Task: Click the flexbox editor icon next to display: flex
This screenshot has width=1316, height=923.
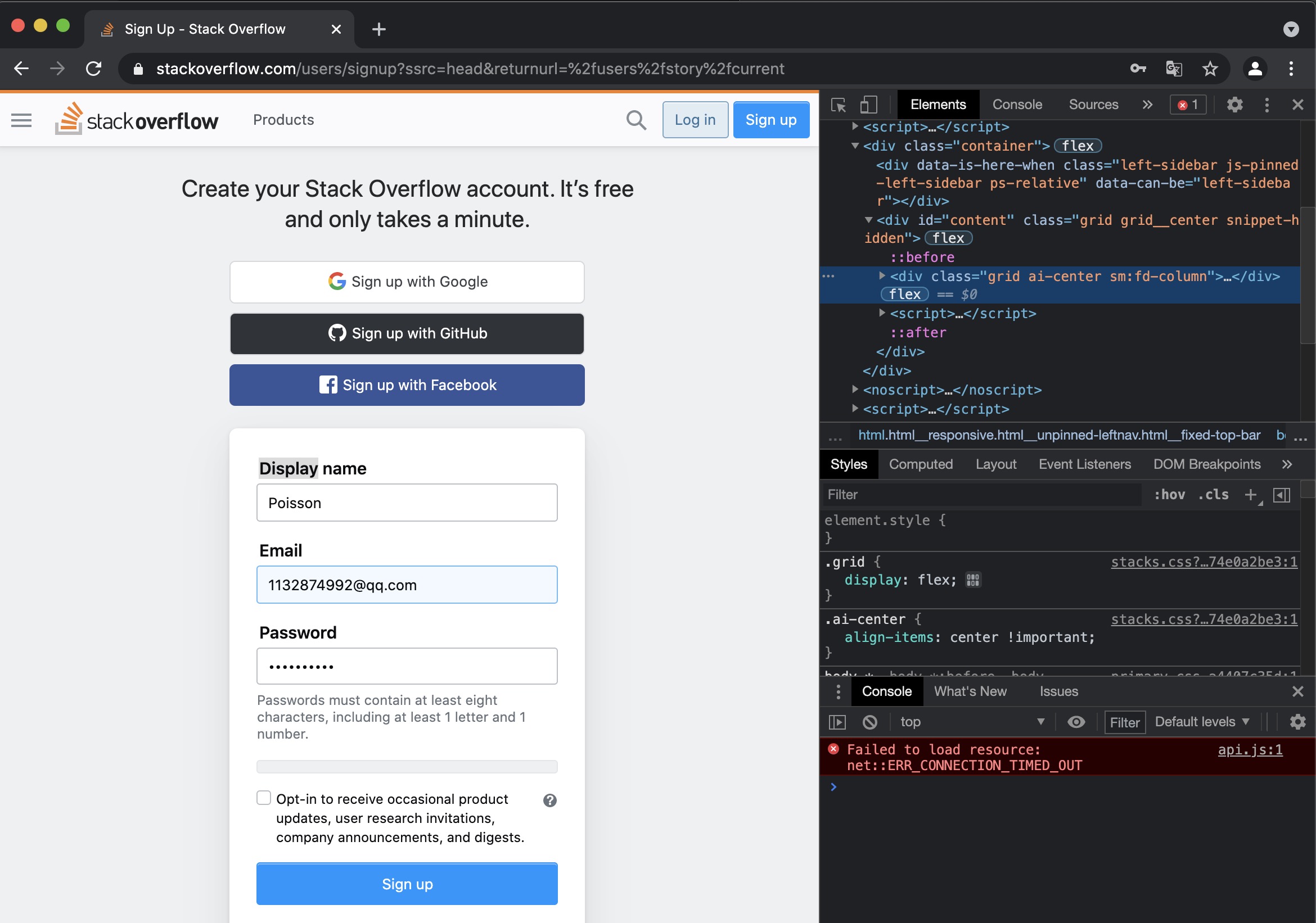Action: pyautogui.click(x=973, y=580)
